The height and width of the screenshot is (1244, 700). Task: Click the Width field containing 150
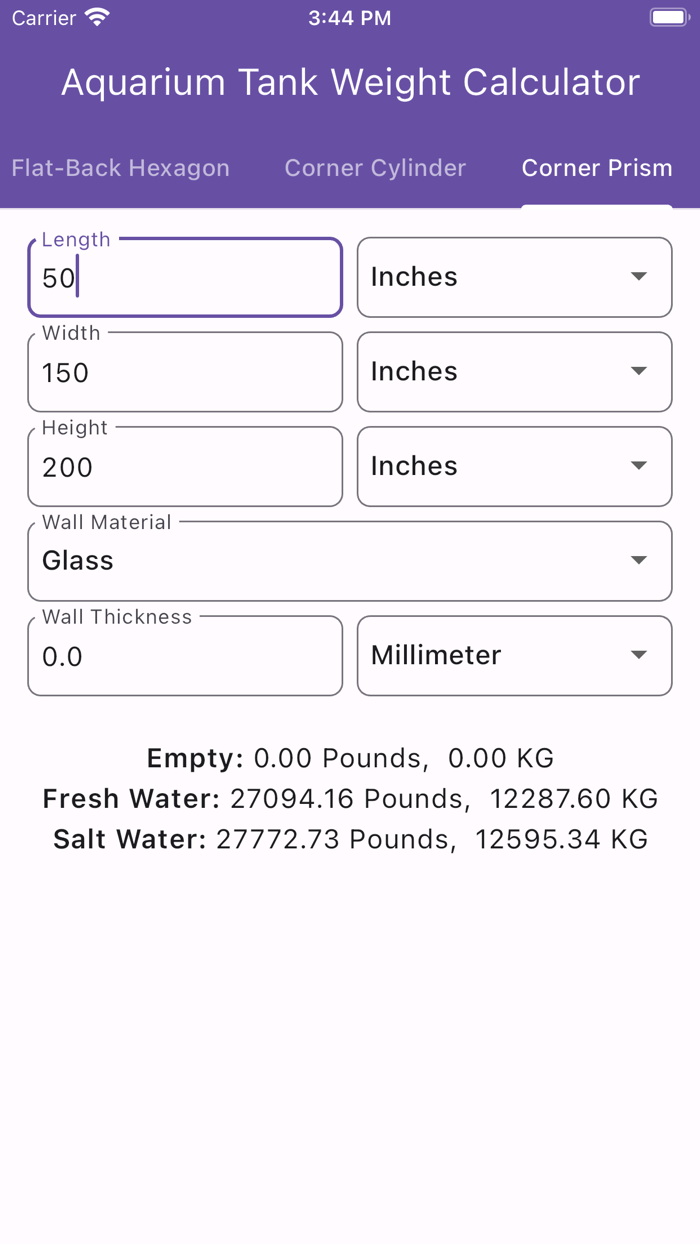pos(185,372)
